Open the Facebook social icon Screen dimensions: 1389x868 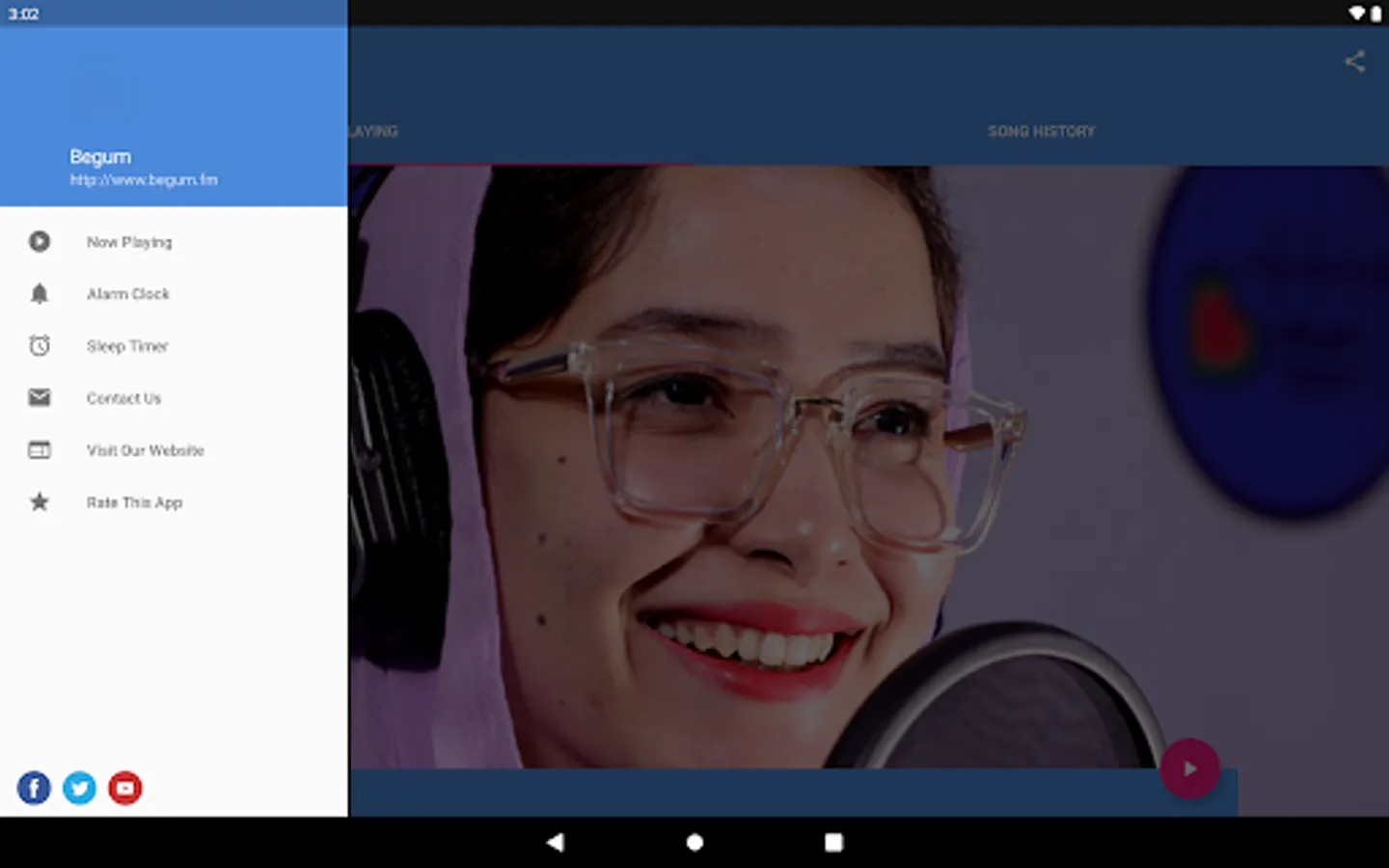click(x=34, y=788)
